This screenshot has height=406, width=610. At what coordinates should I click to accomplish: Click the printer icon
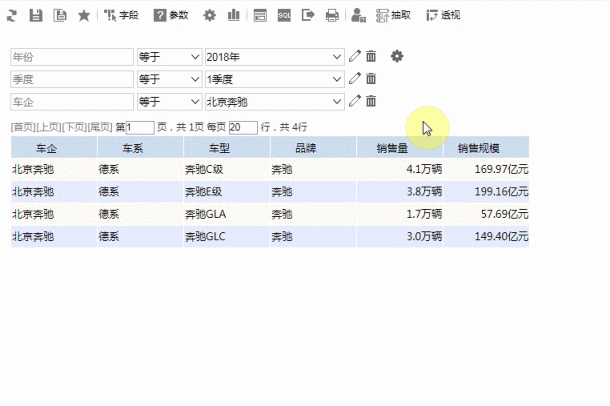pyautogui.click(x=332, y=16)
